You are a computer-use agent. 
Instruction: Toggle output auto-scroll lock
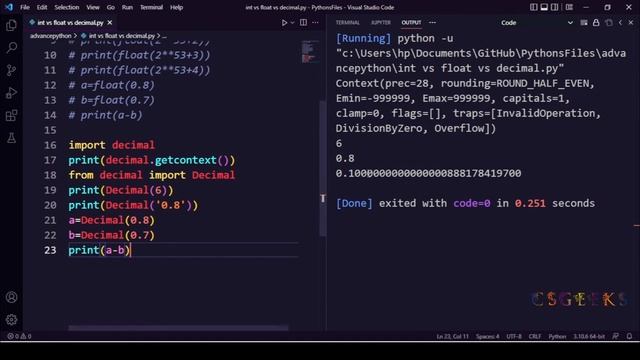[x=596, y=23]
